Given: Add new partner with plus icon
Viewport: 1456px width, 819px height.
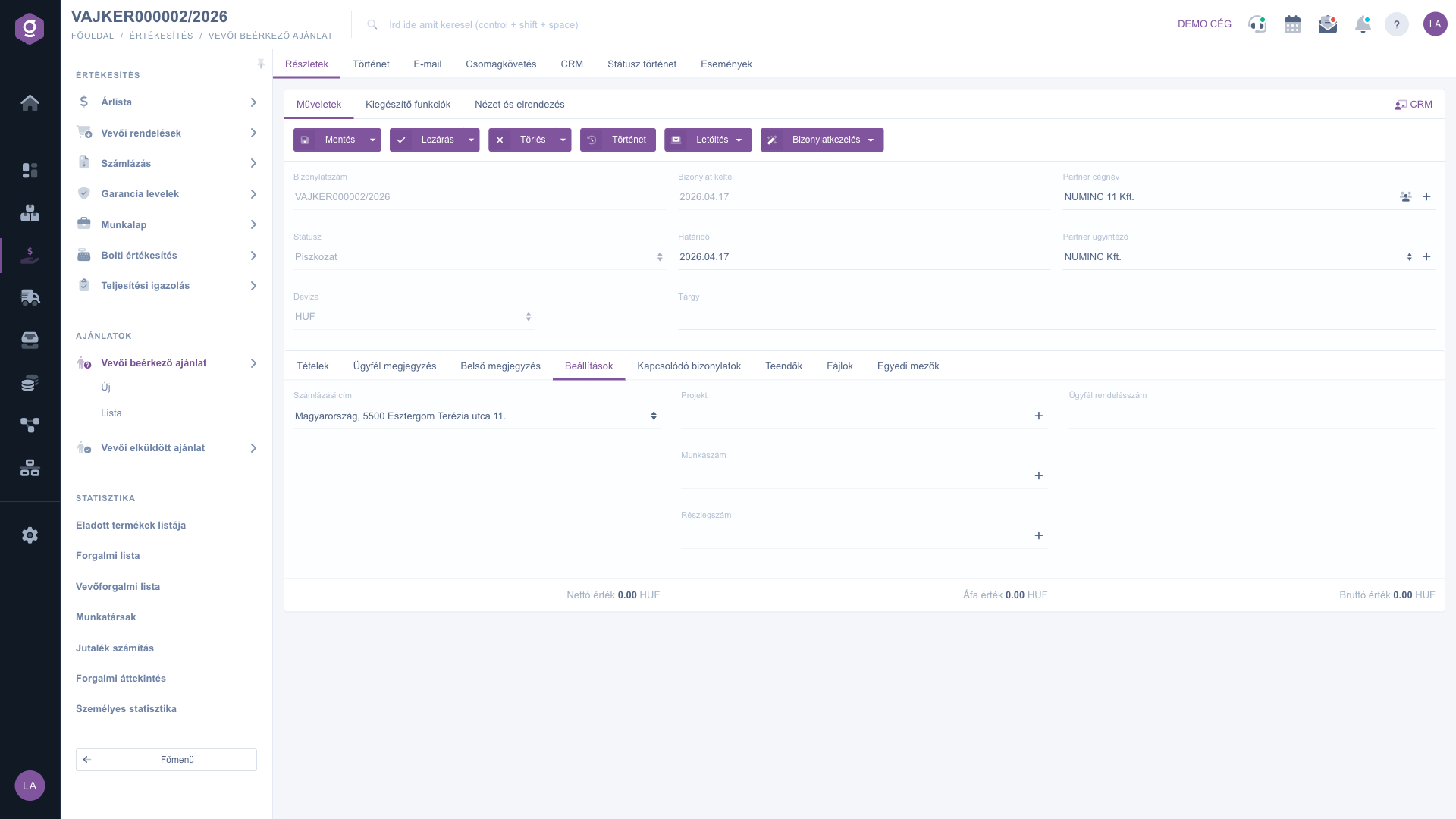Looking at the screenshot, I should coord(1426,197).
